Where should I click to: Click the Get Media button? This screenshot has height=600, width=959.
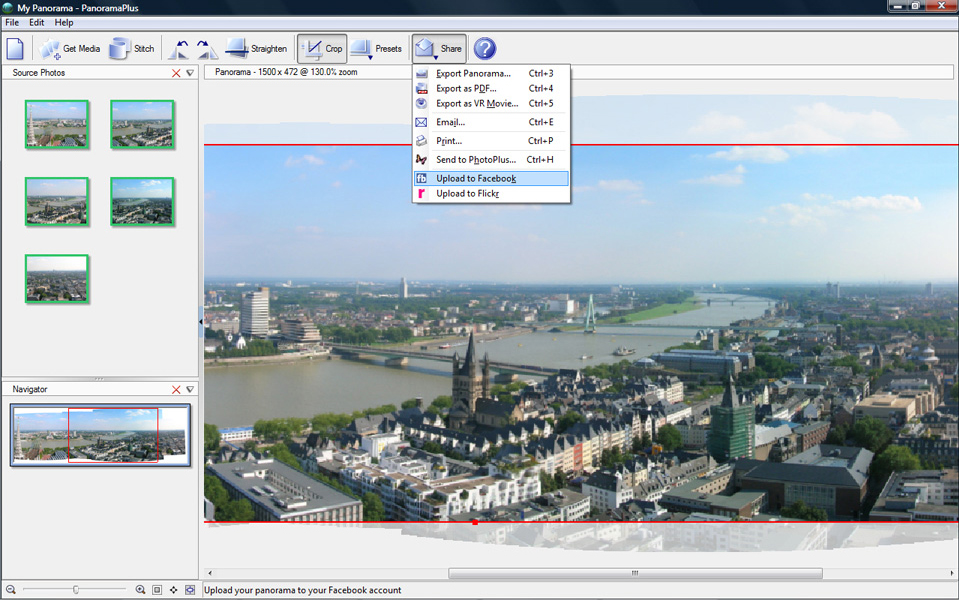69,49
